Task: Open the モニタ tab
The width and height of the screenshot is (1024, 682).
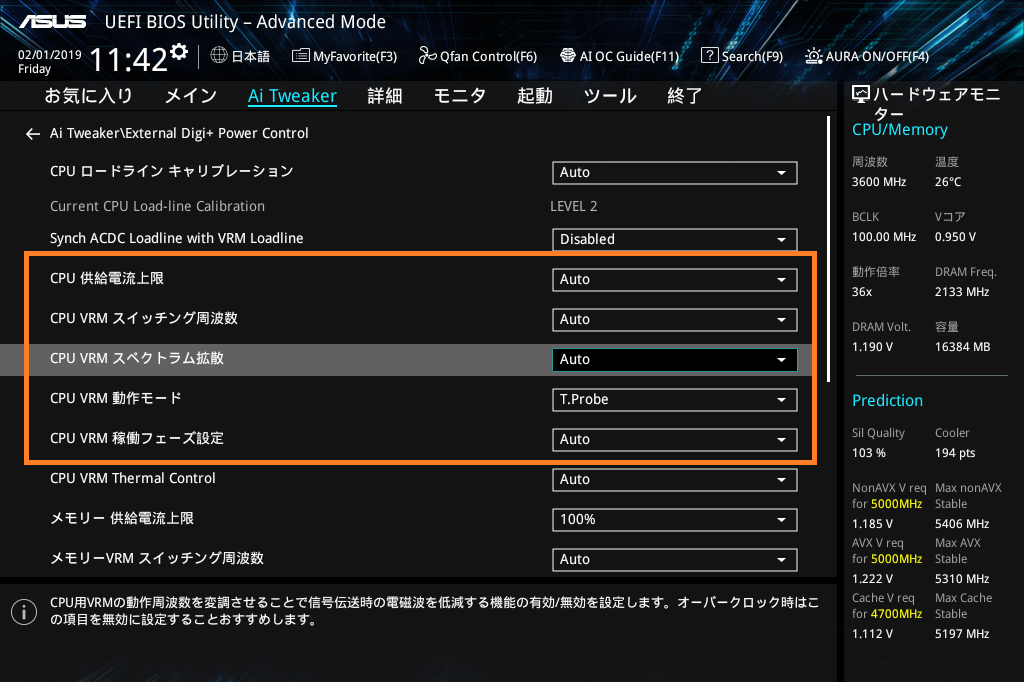Action: [x=460, y=96]
